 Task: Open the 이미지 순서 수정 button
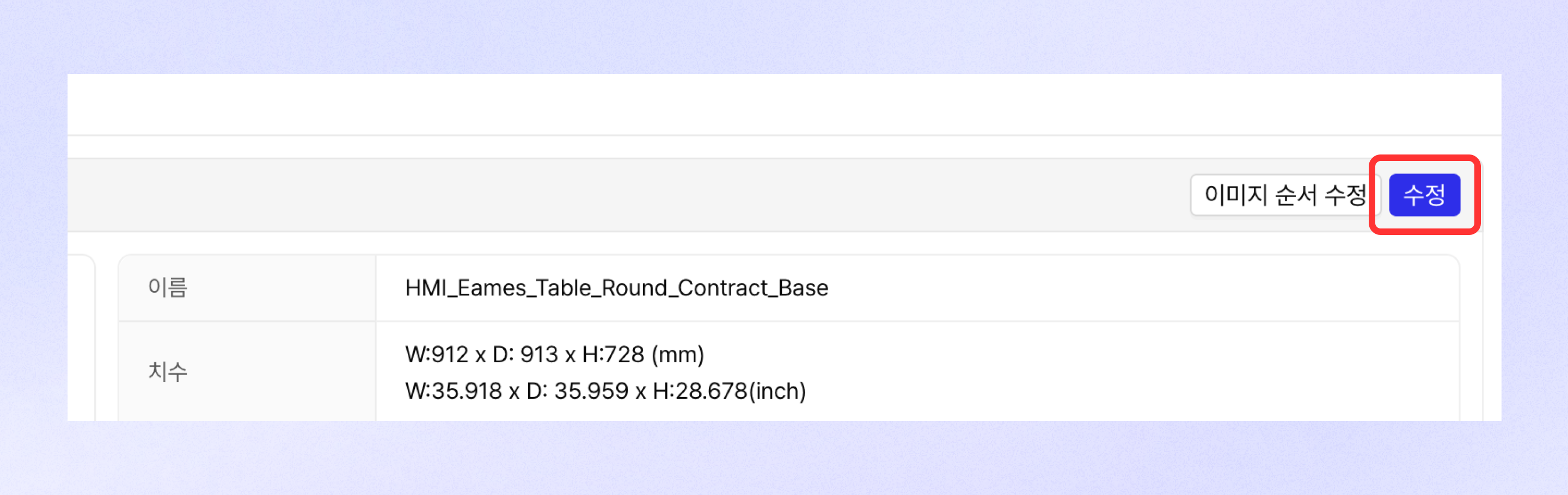tap(1284, 195)
